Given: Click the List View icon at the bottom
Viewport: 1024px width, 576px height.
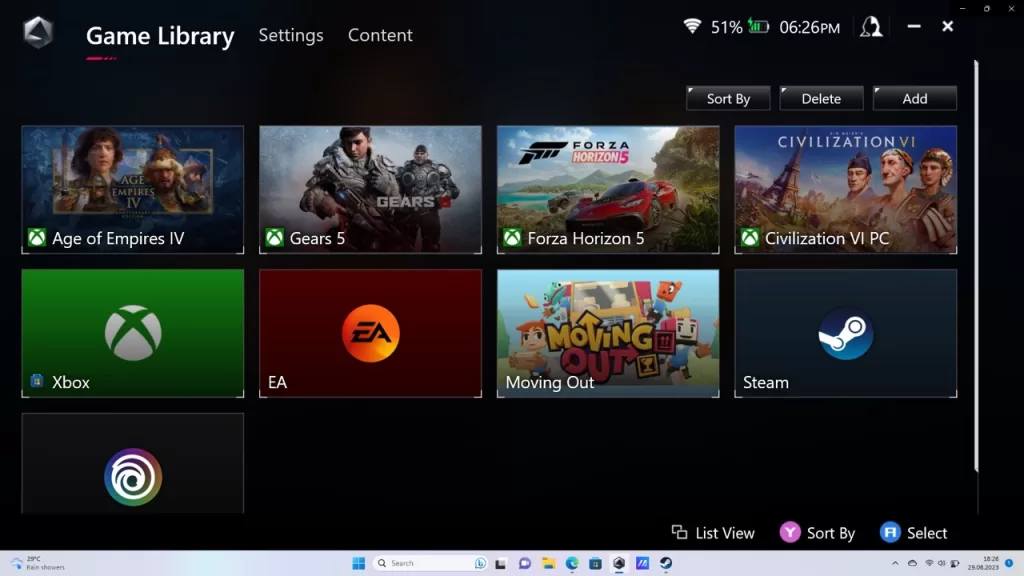Looking at the screenshot, I should tap(679, 532).
